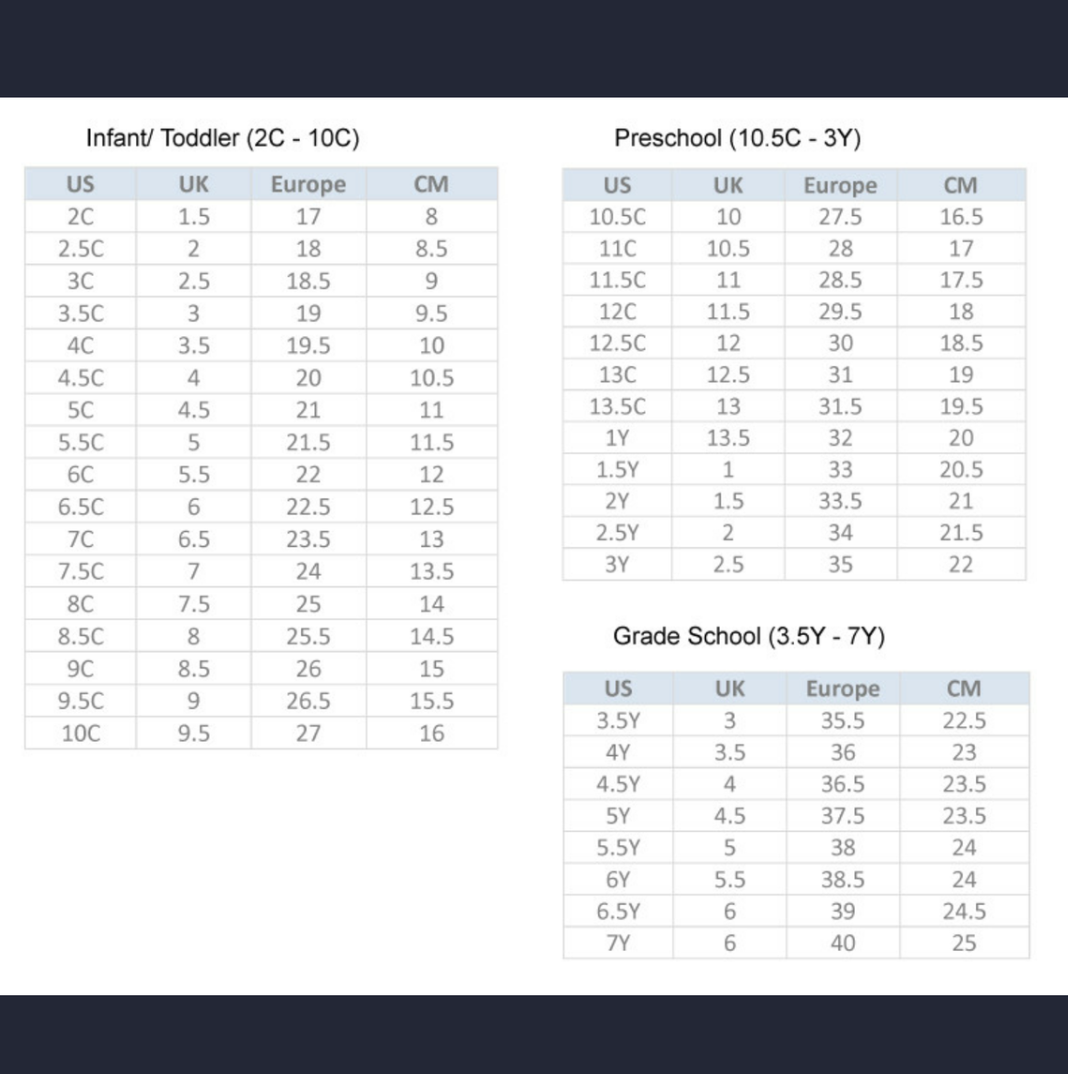Screen dimensions: 1068x1074
Task: Click US header in the Preschool table
Action: pyautogui.click(x=617, y=185)
